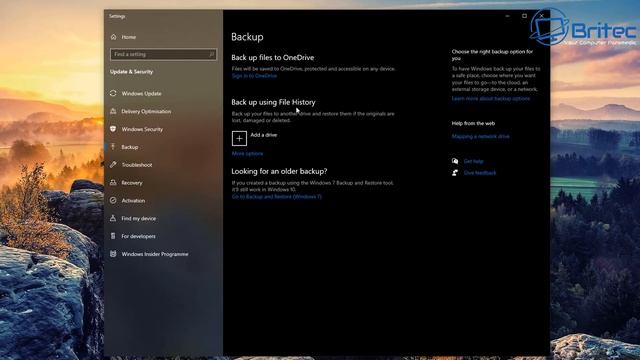The height and width of the screenshot is (360, 640).
Task: Open Learn more about backup options
Action: click(x=491, y=99)
